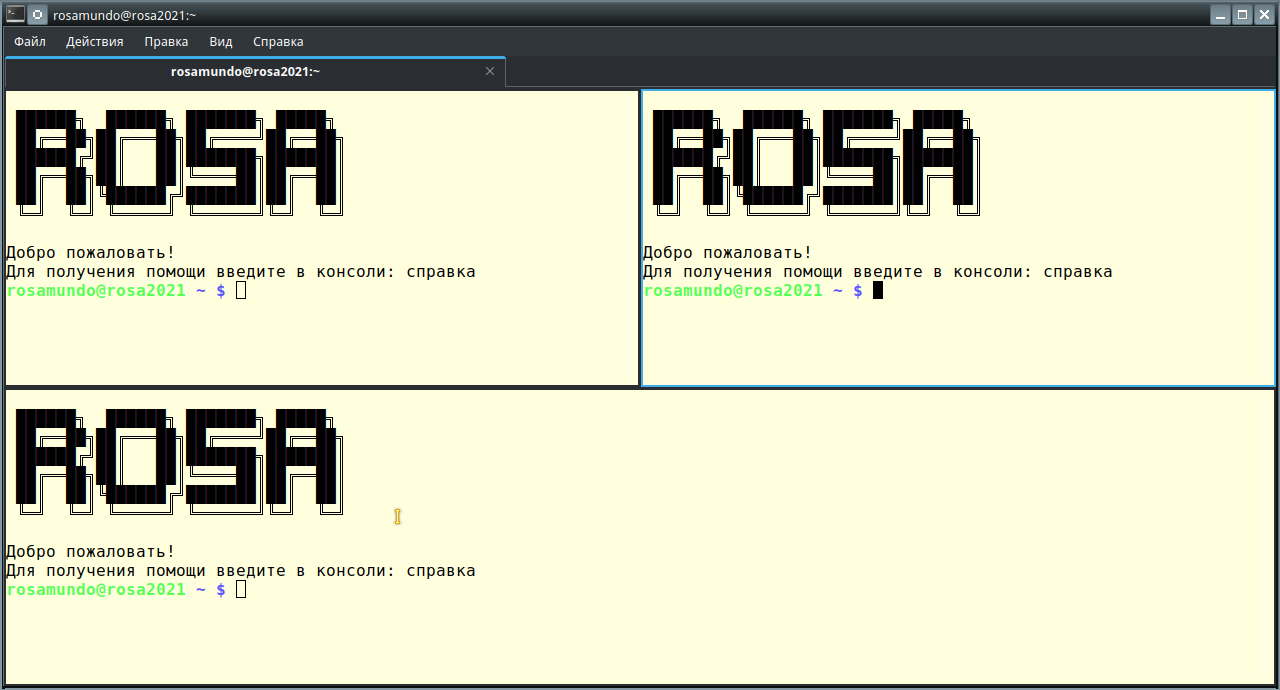
Task: Click 'Добро пожаловать!' in top-left pane
Action: [x=91, y=253]
